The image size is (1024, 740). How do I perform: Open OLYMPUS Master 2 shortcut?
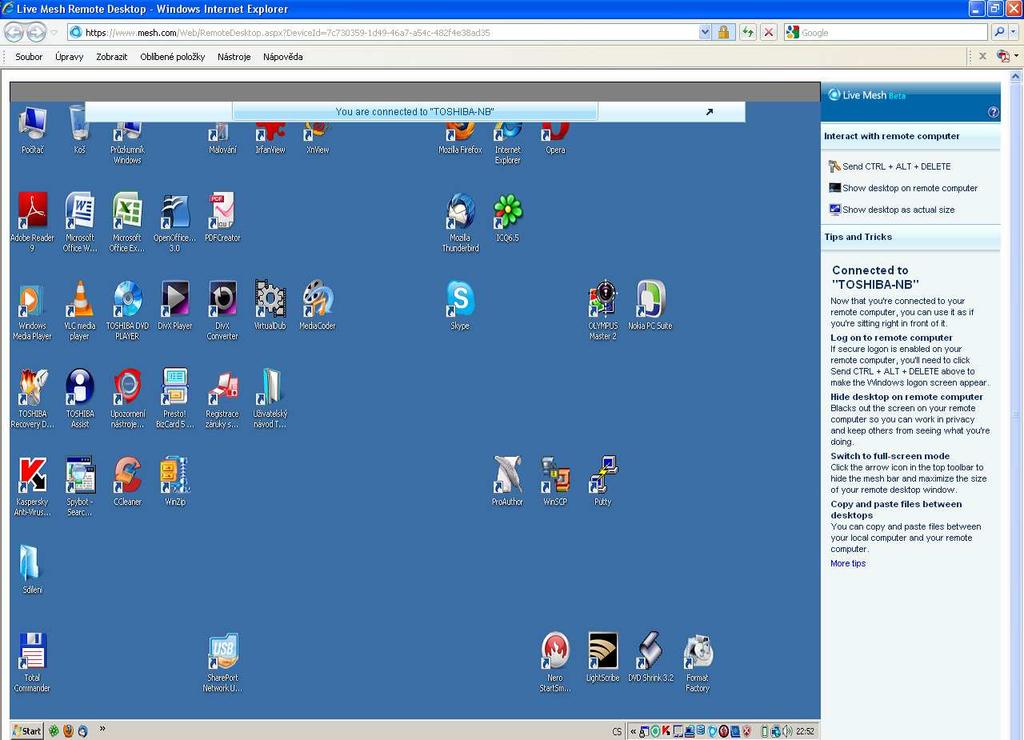click(603, 311)
